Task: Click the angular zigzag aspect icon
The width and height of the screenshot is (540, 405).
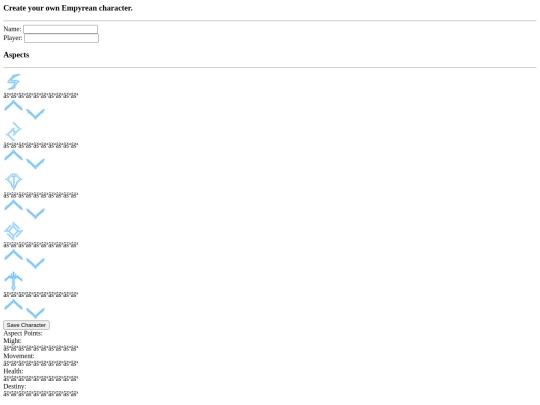Action: [13, 131]
